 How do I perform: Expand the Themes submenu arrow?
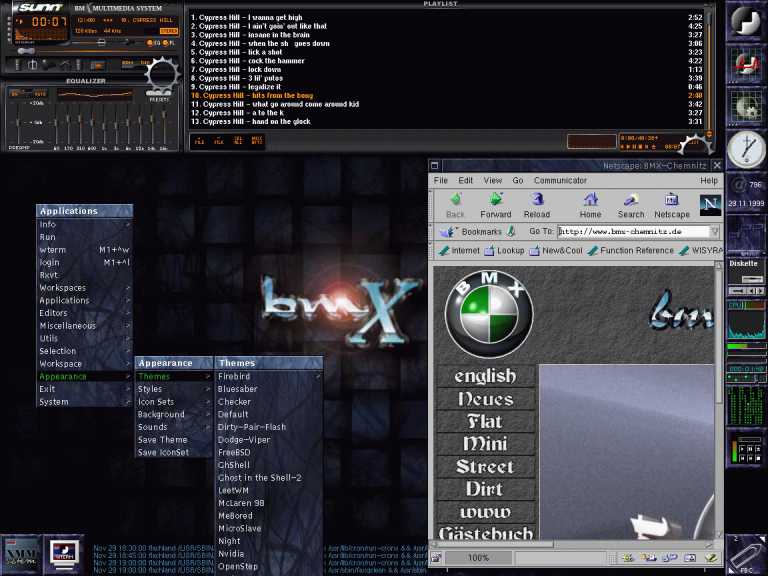click(208, 376)
